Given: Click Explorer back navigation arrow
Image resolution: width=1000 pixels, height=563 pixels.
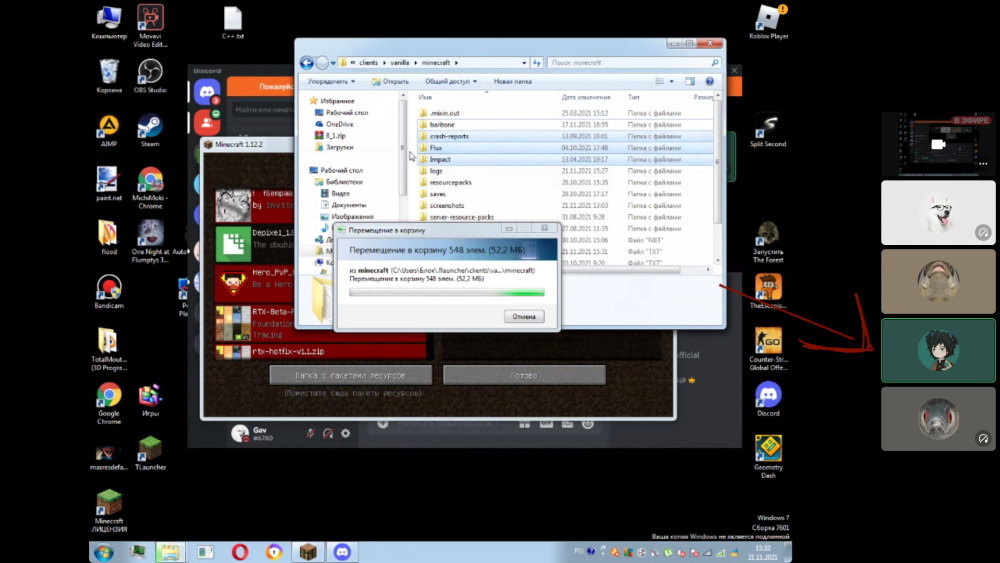Looking at the screenshot, I should (x=307, y=62).
